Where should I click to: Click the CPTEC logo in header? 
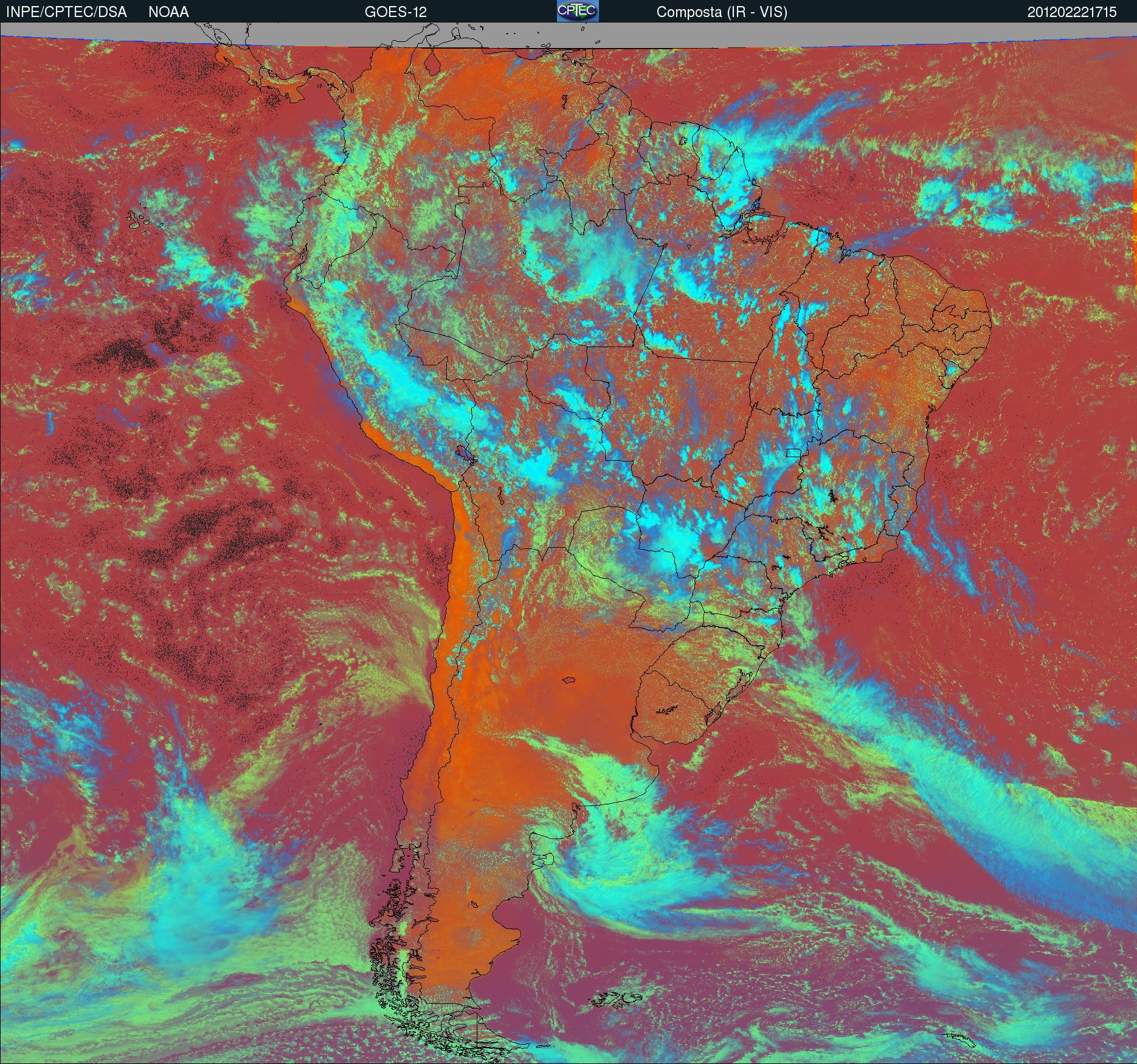coord(578,11)
